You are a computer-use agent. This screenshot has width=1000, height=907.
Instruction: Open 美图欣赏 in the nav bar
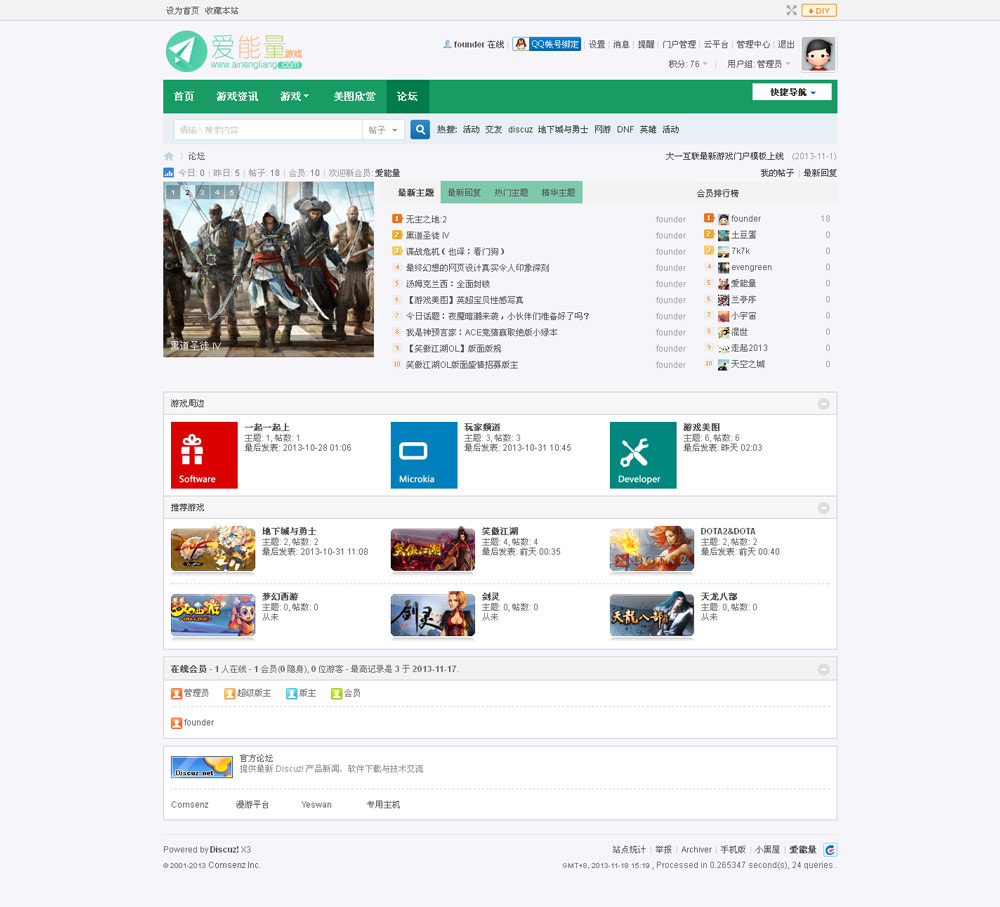point(355,96)
